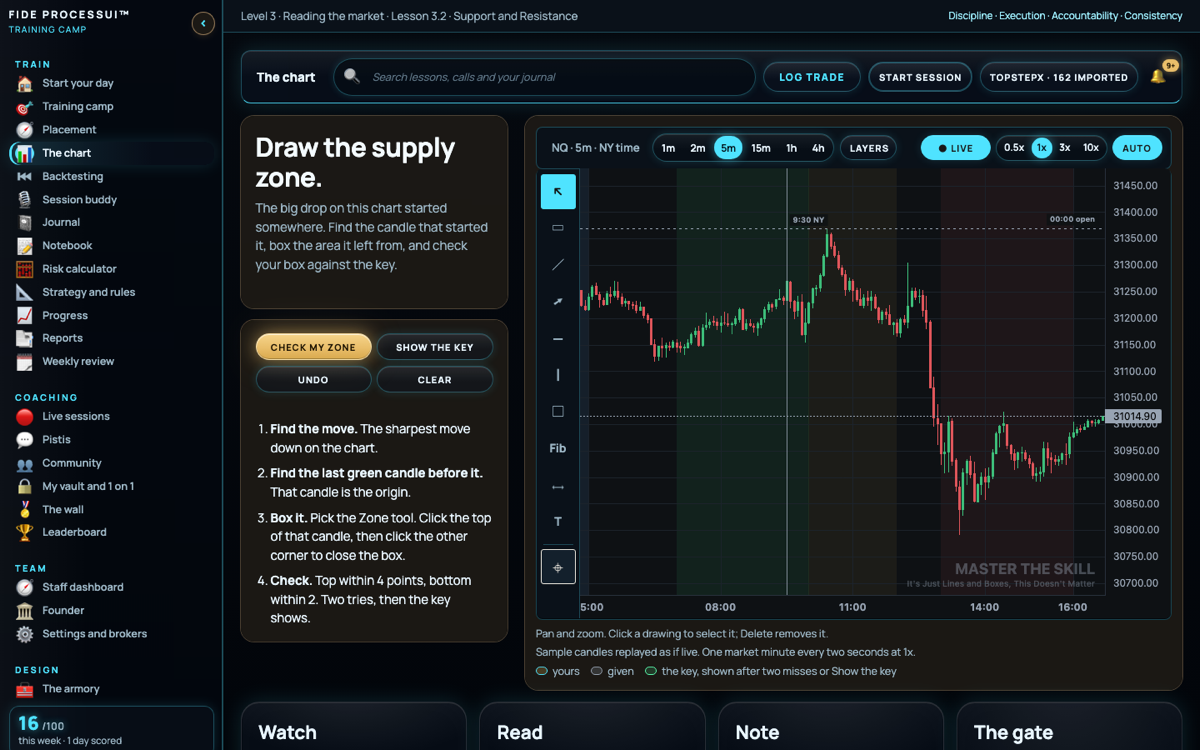Image resolution: width=1200 pixels, height=750 pixels.
Task: Select the 5m timeframe
Action: tap(728, 148)
